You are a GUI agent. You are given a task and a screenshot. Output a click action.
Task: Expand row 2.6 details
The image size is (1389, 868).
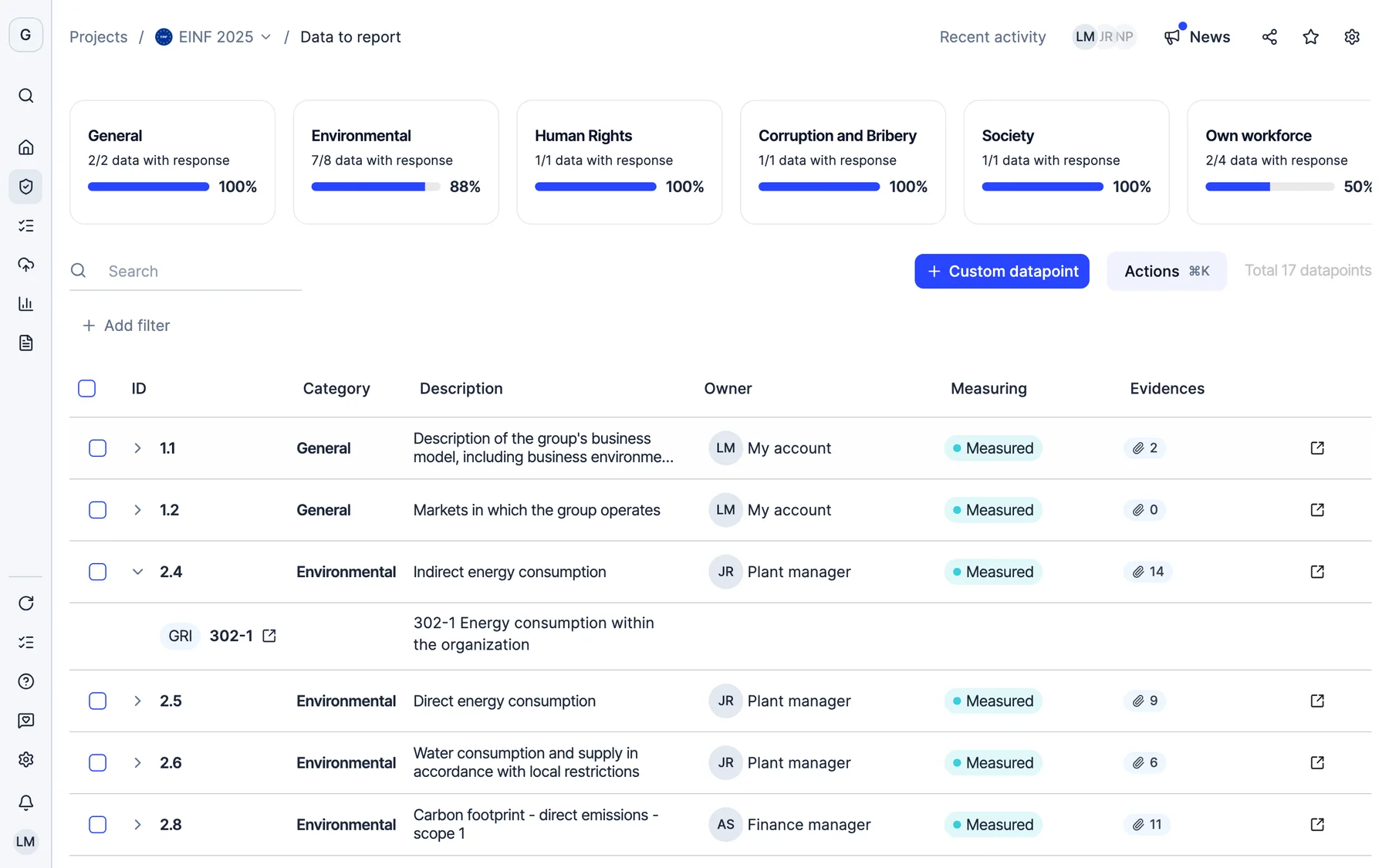point(137,762)
